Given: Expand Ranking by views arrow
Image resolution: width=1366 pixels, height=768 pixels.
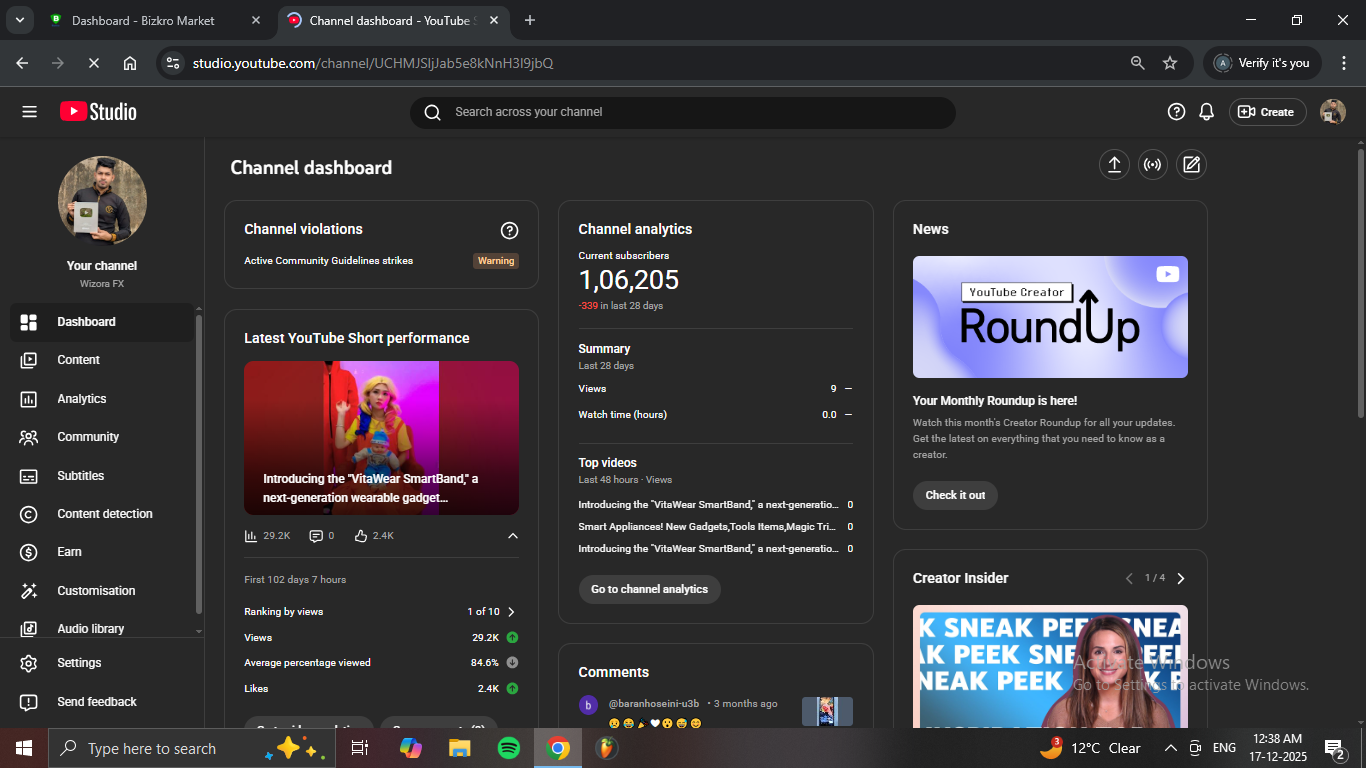Looking at the screenshot, I should tap(511, 612).
